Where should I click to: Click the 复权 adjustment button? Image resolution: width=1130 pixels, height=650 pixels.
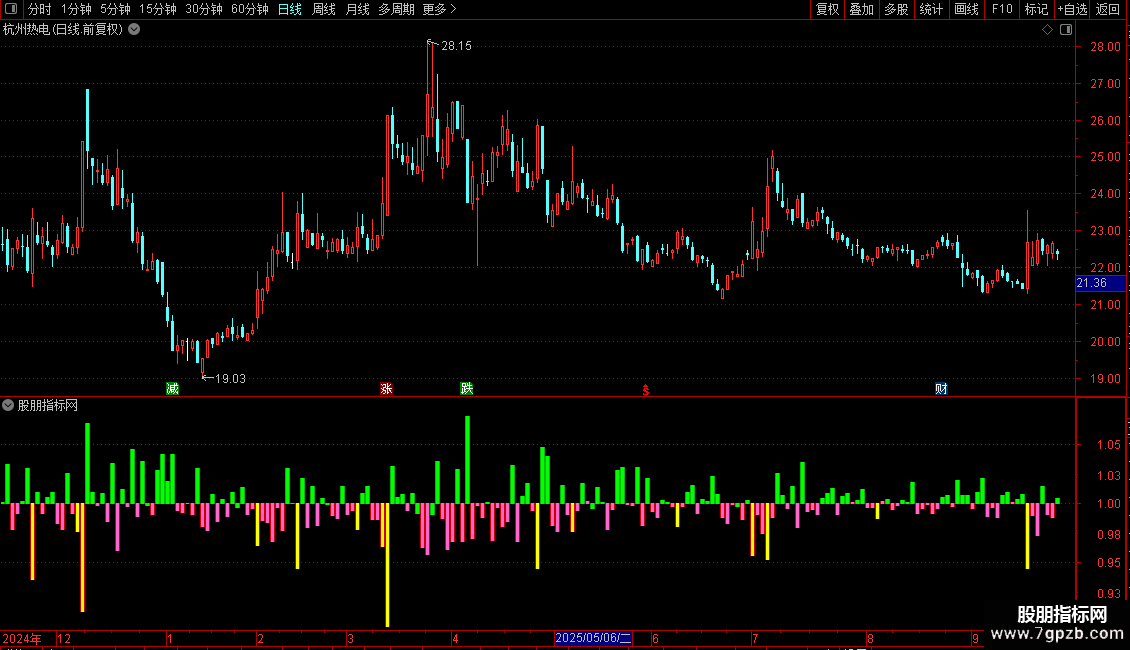tap(827, 9)
